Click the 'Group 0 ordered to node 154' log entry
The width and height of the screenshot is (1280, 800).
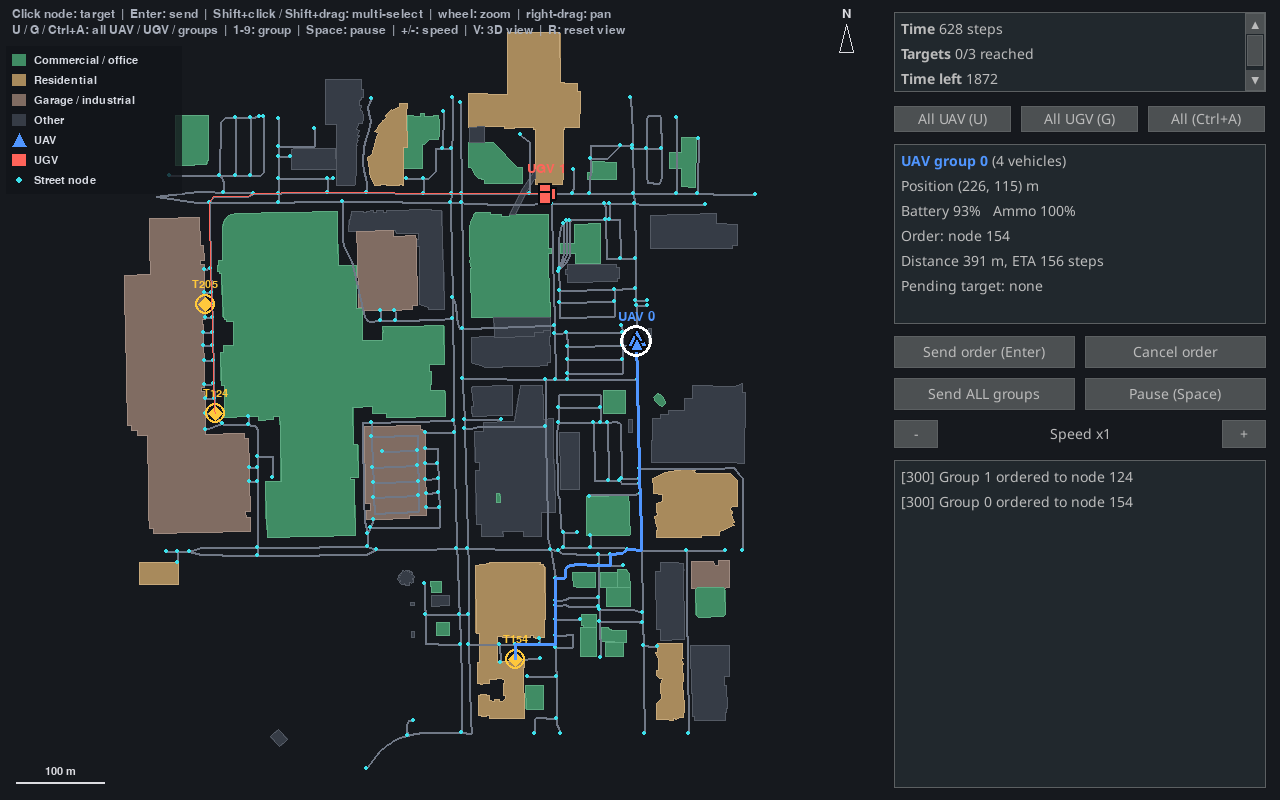pyautogui.click(x=1017, y=502)
